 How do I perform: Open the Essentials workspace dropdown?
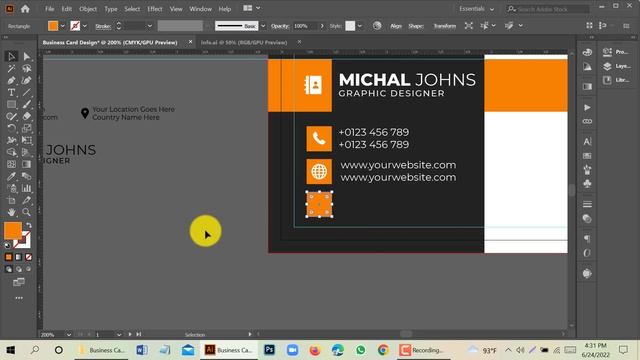coord(476,9)
